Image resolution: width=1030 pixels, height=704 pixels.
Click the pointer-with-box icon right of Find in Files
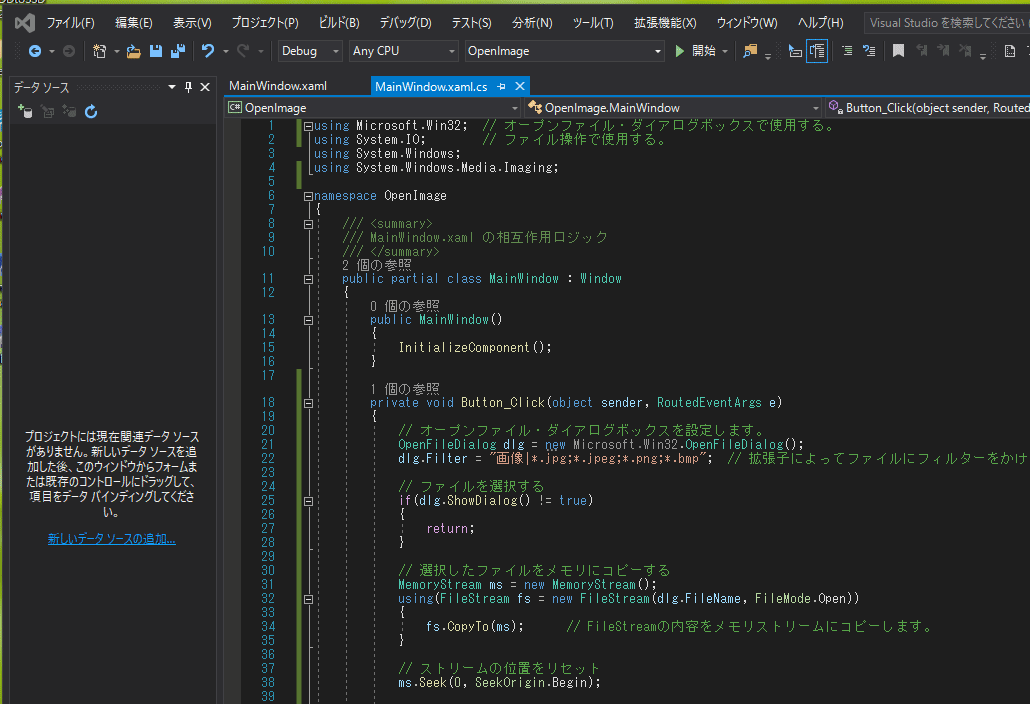pos(795,51)
